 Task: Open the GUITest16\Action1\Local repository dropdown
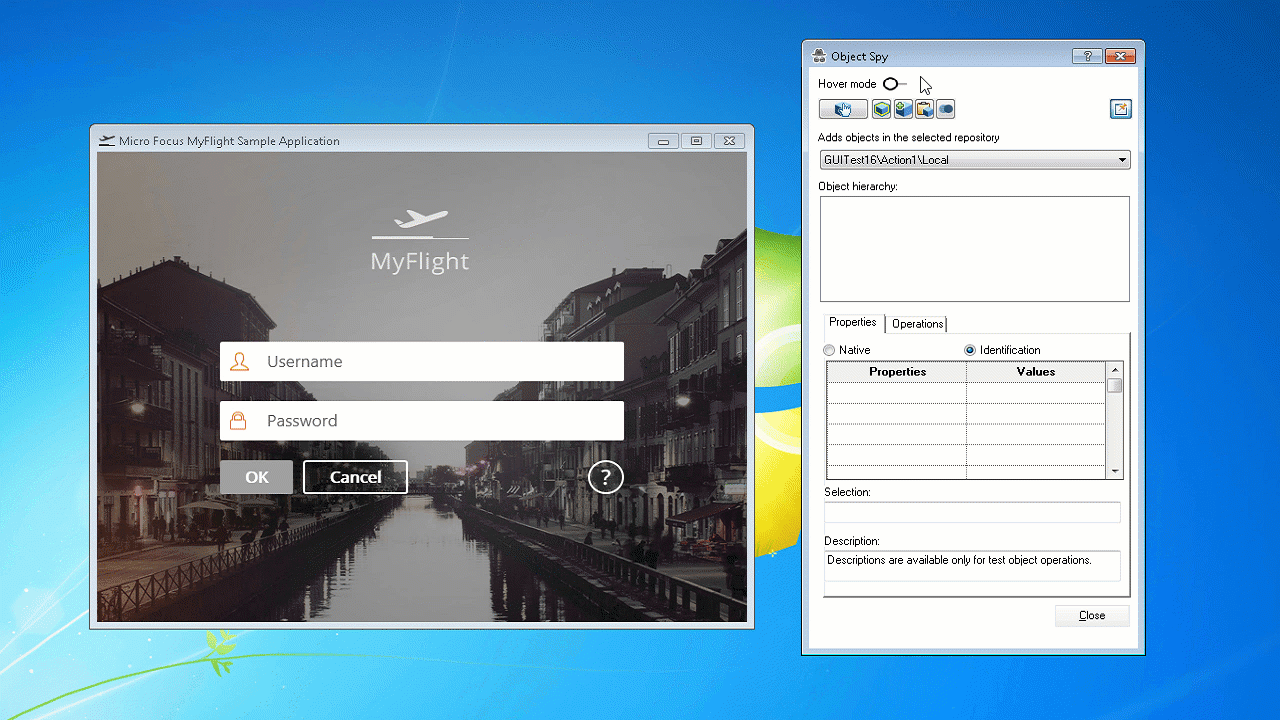pyautogui.click(x=1122, y=160)
